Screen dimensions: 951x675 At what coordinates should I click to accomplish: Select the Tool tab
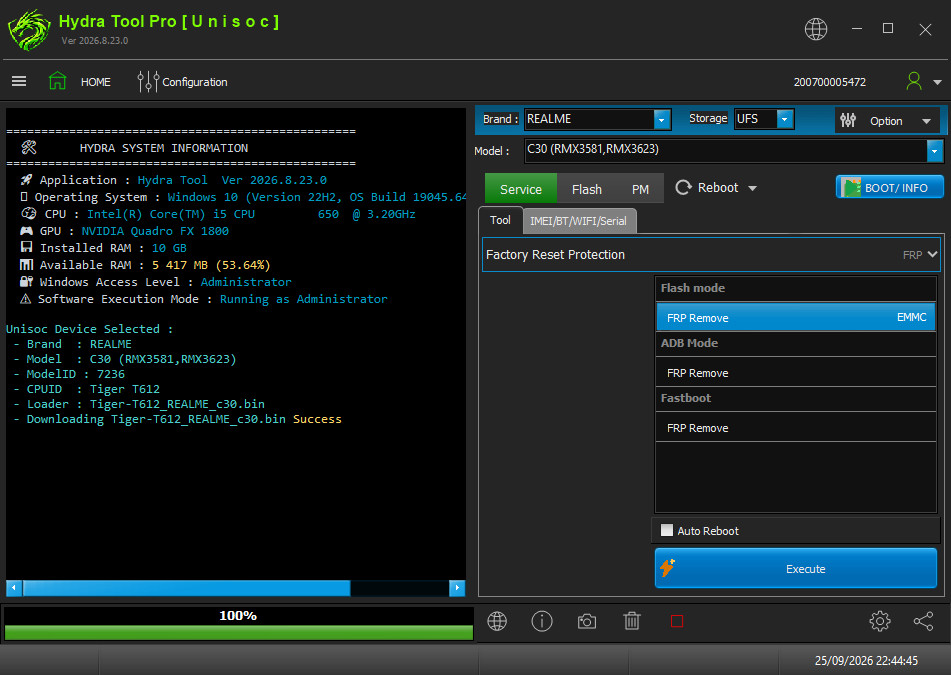(x=500, y=220)
